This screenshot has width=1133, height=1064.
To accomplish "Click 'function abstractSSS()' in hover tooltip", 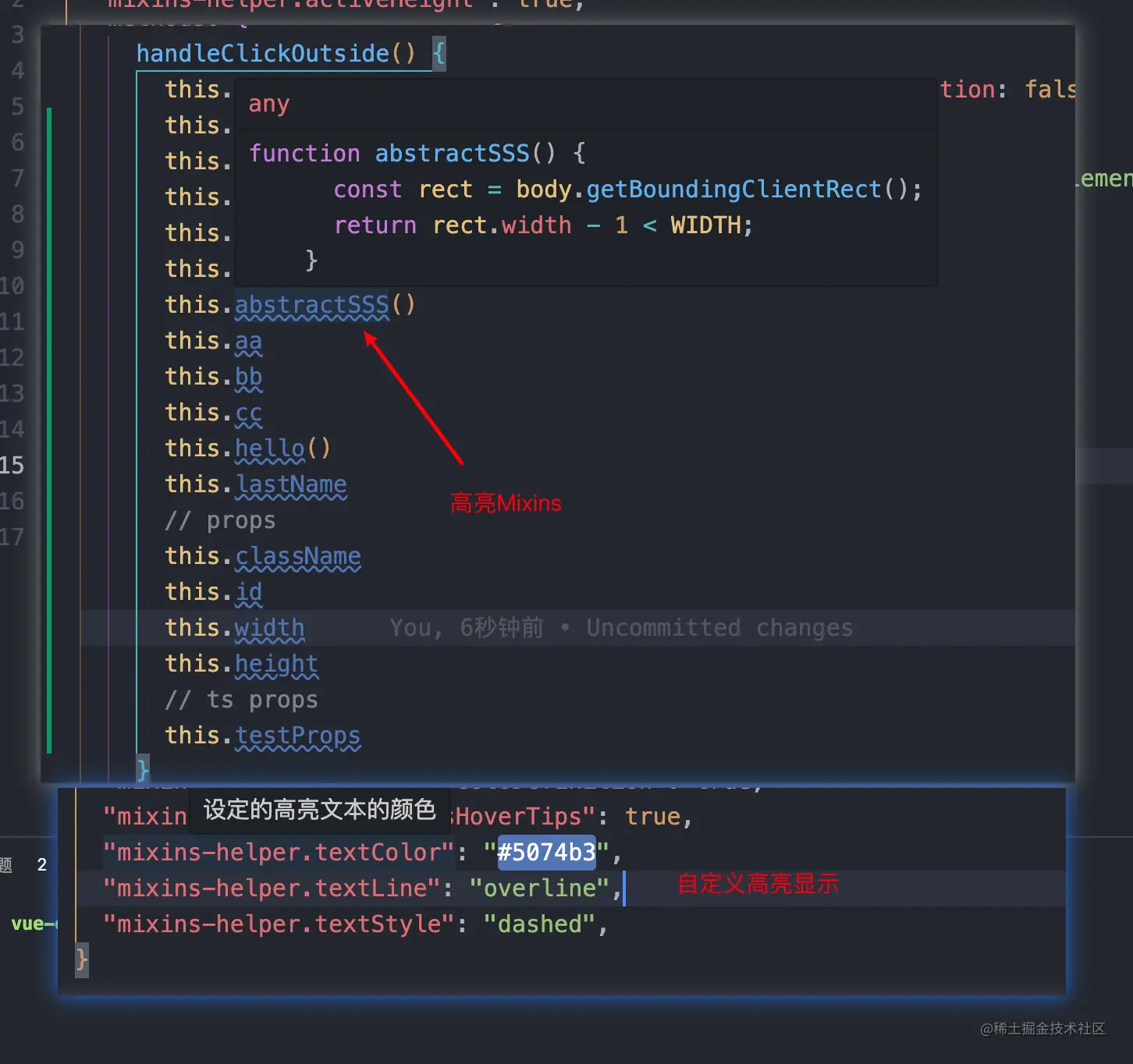I will [401, 153].
